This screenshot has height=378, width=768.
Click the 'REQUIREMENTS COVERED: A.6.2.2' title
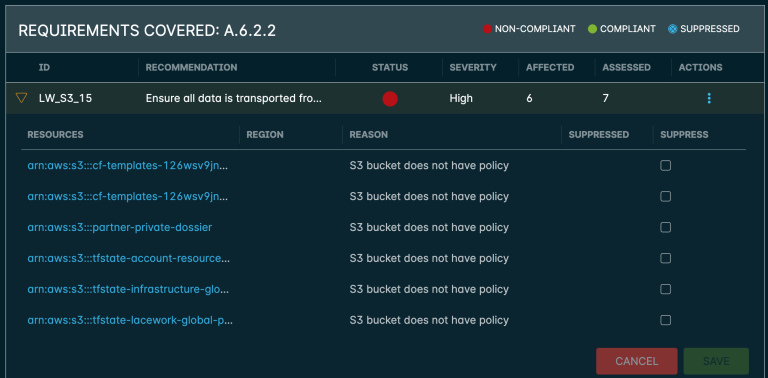[x=147, y=31]
